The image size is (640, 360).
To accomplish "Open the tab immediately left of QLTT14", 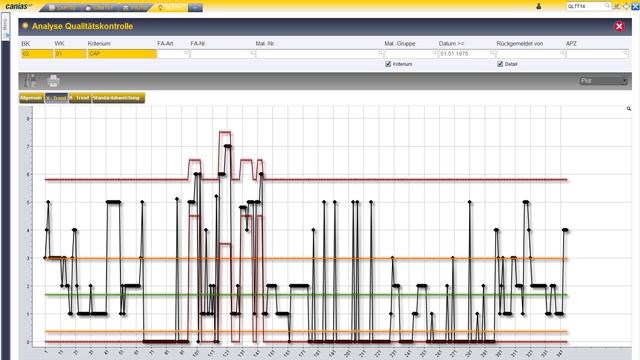I will pyautogui.click(x=136, y=8).
